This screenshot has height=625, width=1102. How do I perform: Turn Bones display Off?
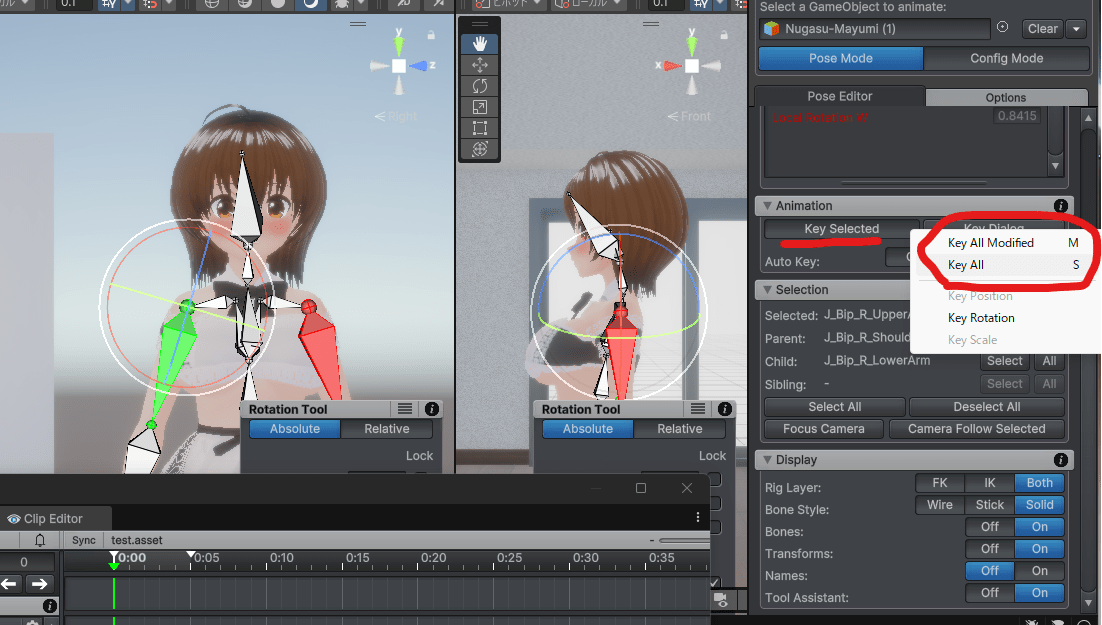click(x=990, y=527)
